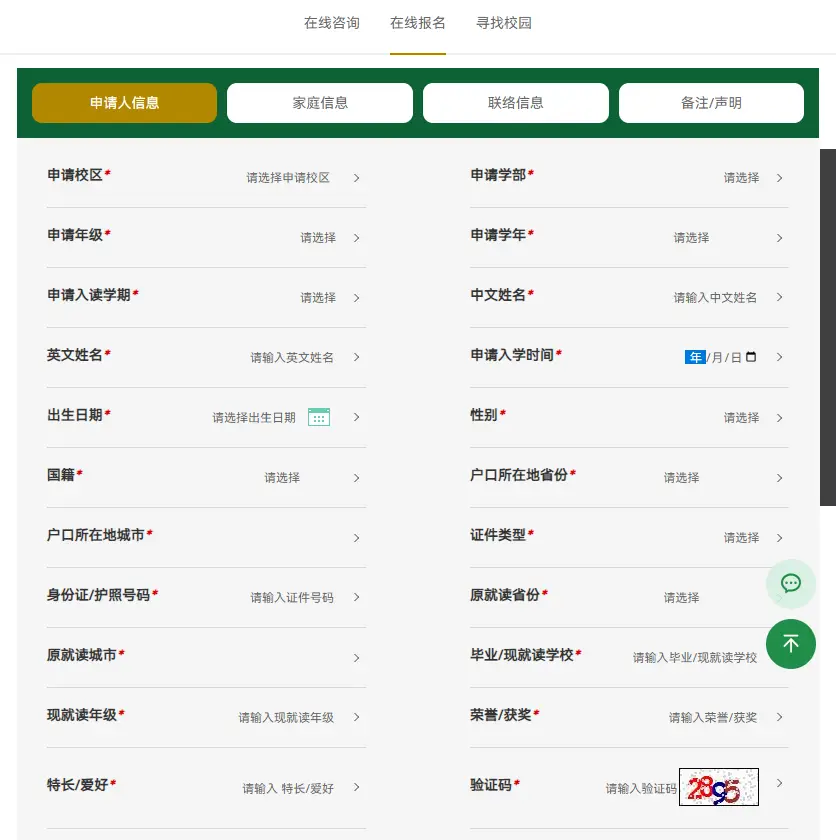The image size is (836, 840).
Task: Click the chevron arrow in 身份证/护照号码 row
Action: [x=357, y=597]
